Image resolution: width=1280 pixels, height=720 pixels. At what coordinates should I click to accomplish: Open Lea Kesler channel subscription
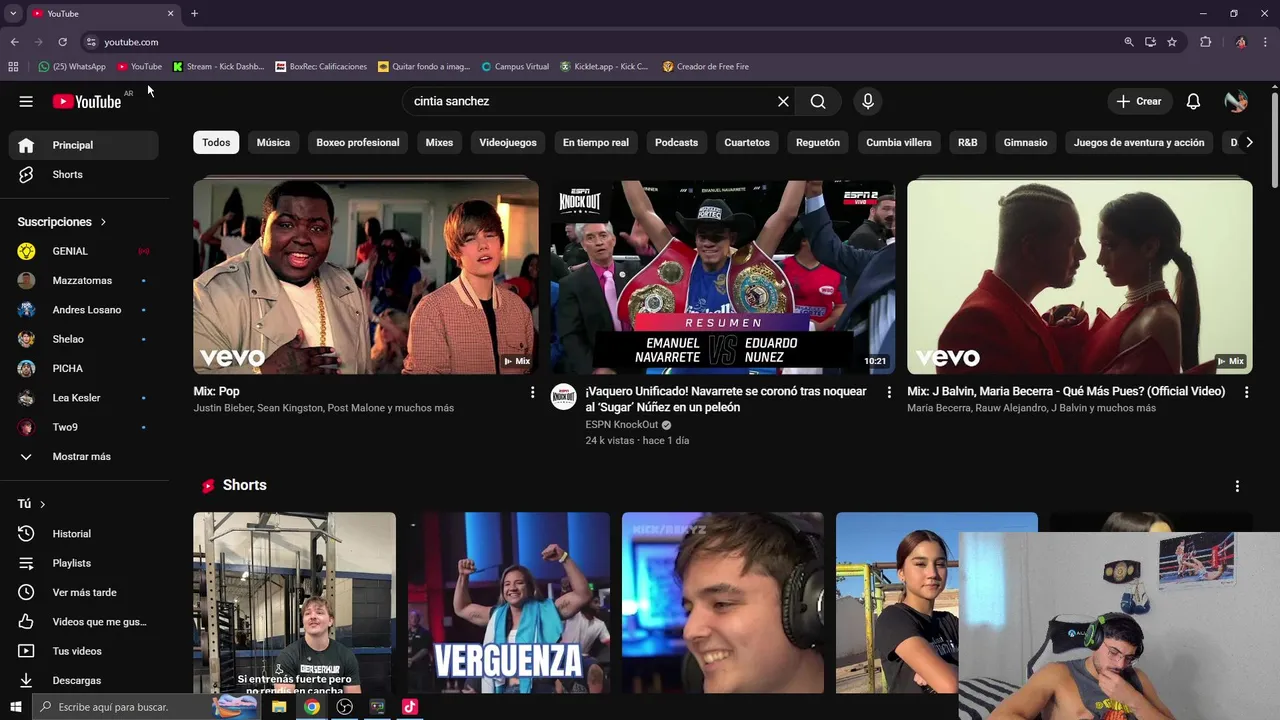[84, 398]
